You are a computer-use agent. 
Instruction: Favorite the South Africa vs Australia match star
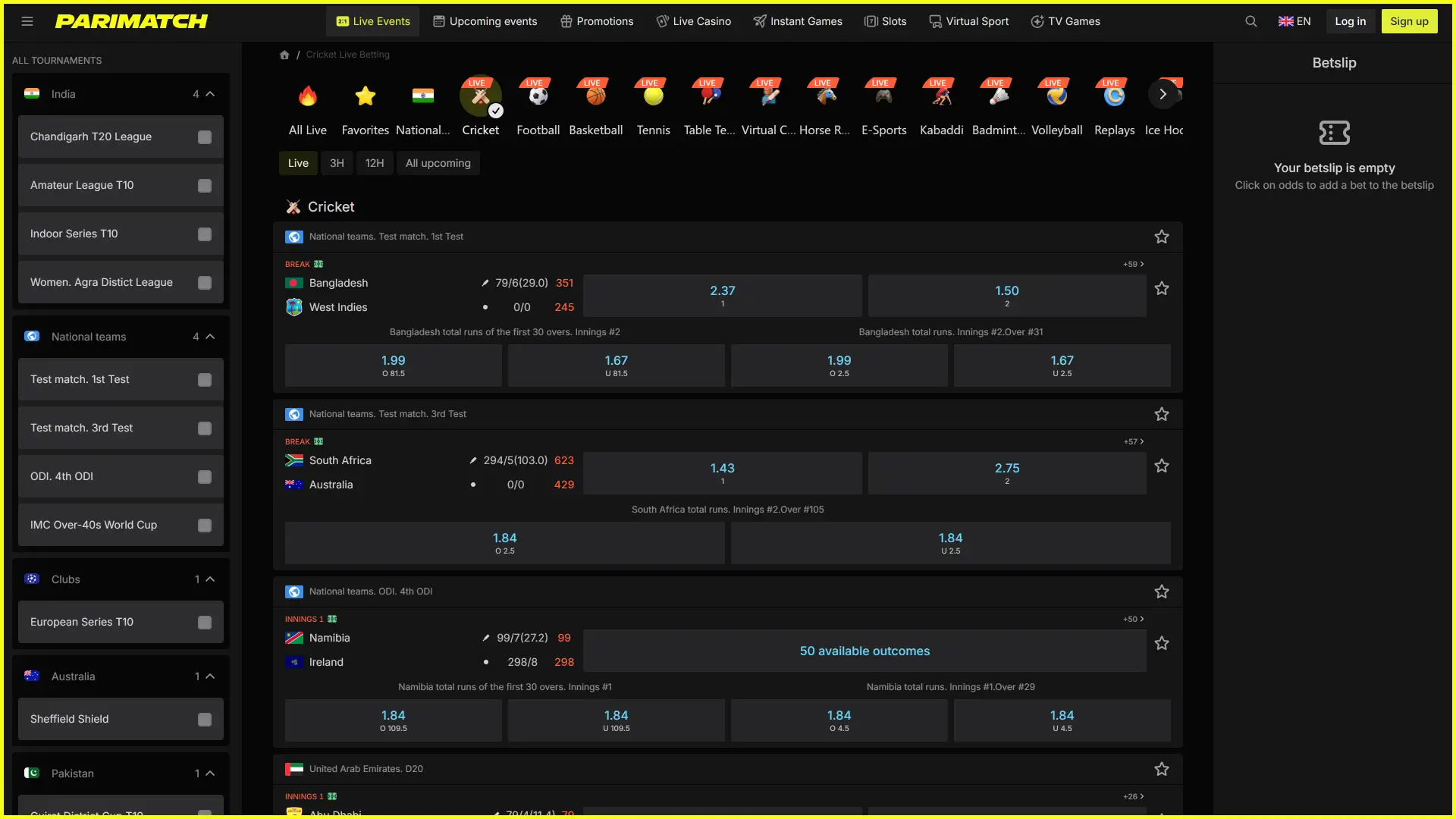coord(1162,466)
